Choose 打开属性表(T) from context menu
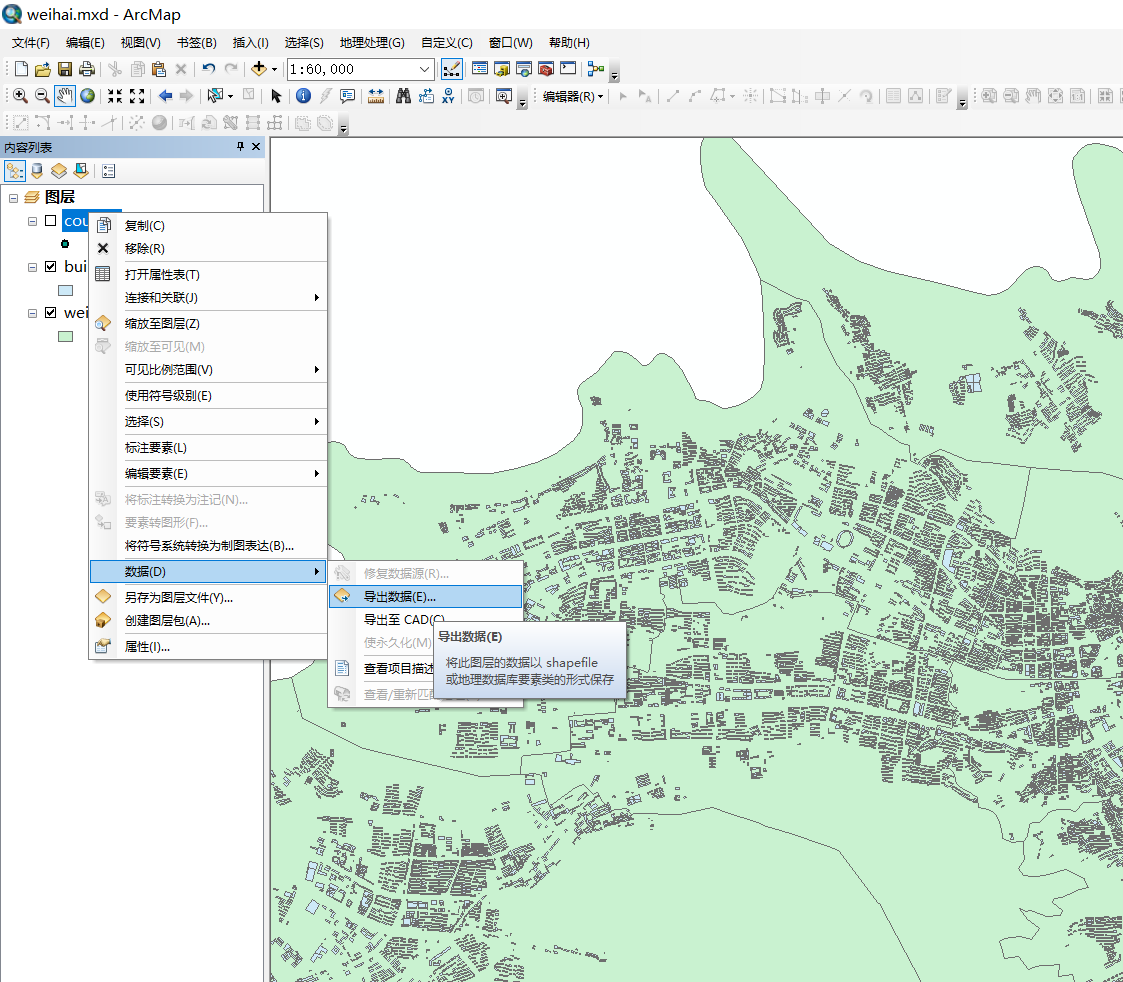The width and height of the screenshot is (1123, 982). point(162,274)
